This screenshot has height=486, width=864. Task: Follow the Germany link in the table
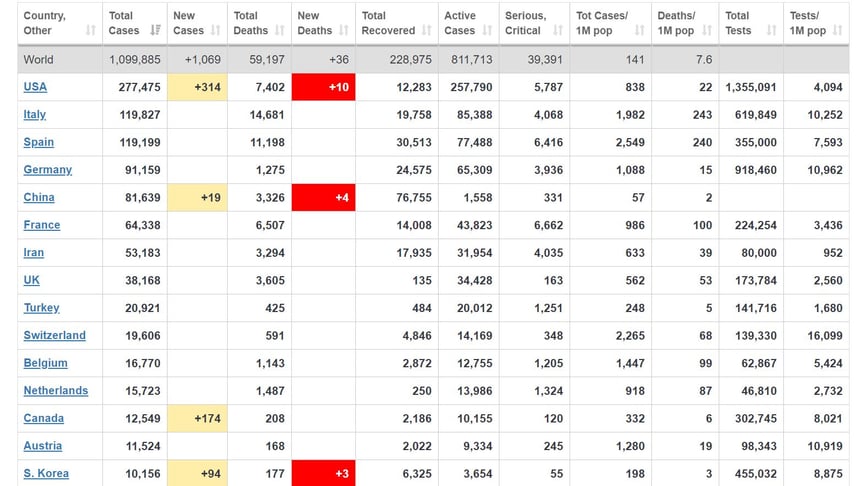[x=47, y=170]
